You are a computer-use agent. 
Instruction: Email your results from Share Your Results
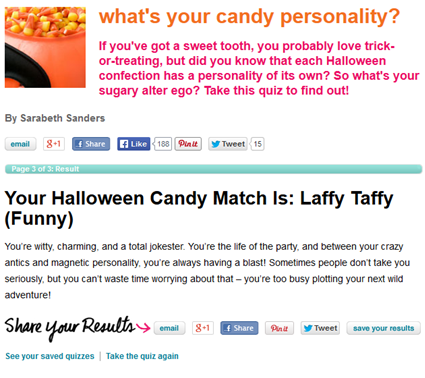[x=169, y=328]
